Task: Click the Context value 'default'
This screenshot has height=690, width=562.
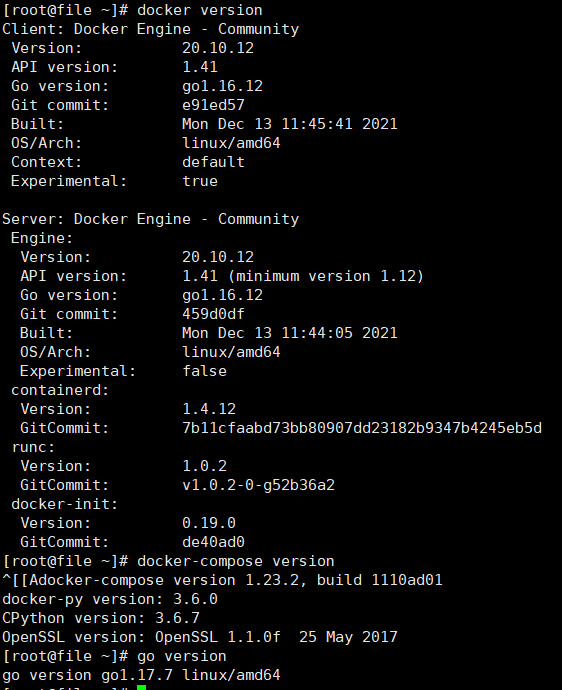Action: 213,162
